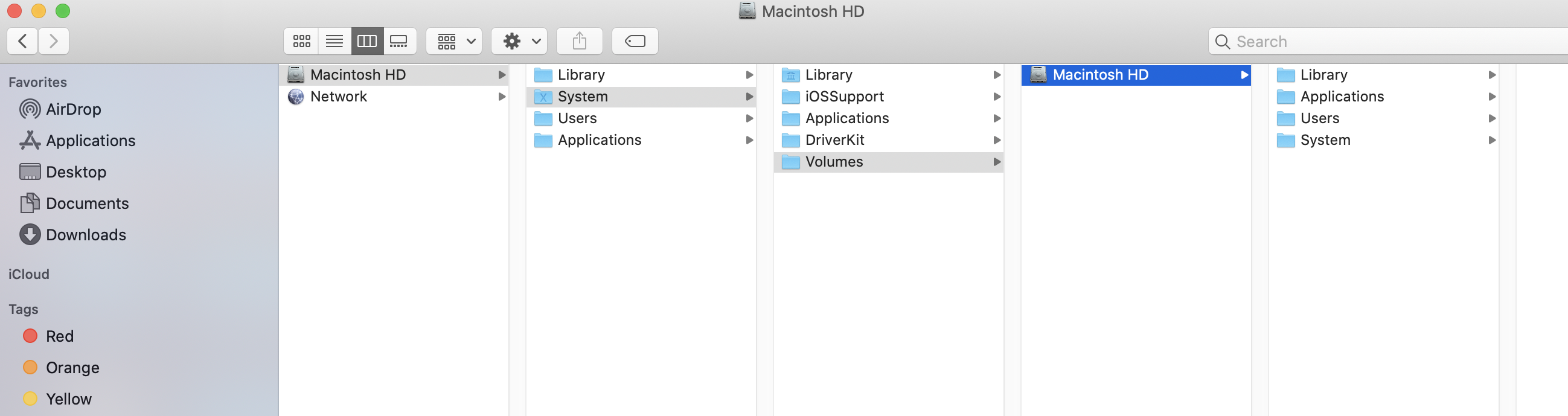
Task: Select the Yellow tag
Action: (x=69, y=399)
